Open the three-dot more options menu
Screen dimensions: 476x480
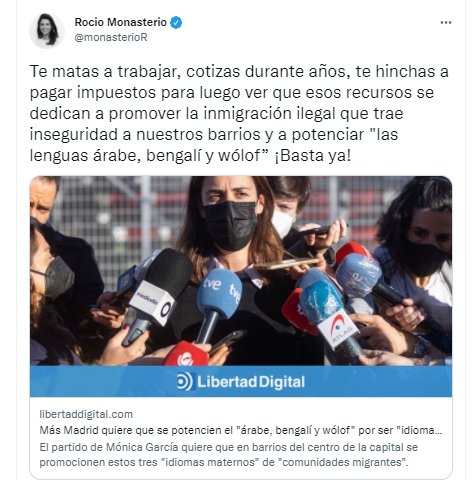coord(446,23)
